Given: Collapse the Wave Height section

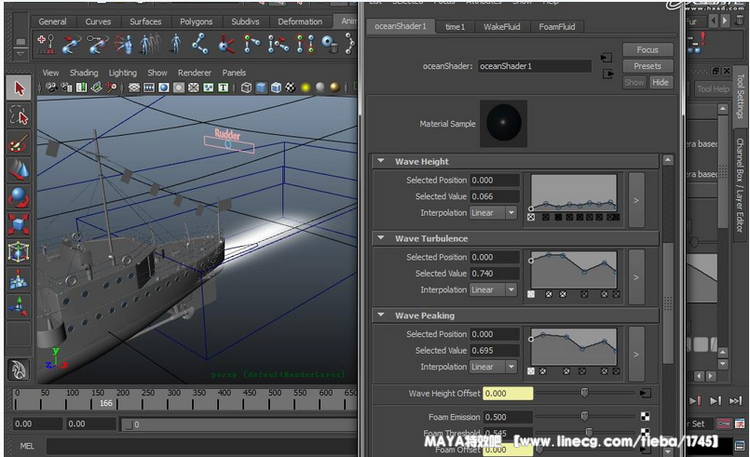Looking at the screenshot, I should click(x=381, y=161).
